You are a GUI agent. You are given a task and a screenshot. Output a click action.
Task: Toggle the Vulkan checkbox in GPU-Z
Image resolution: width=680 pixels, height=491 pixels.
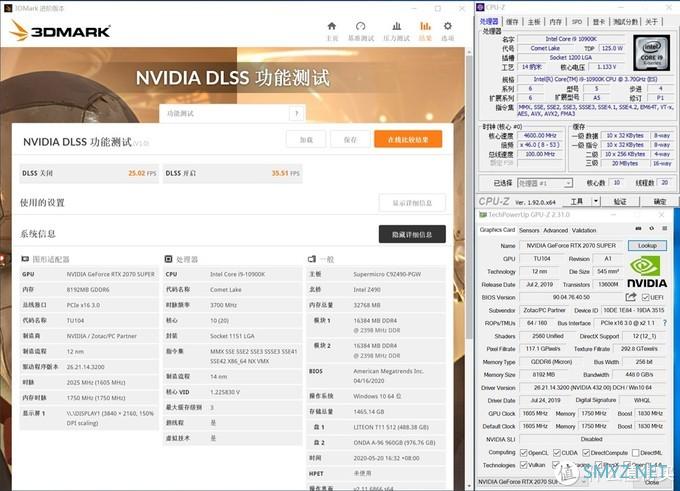(x=523, y=465)
